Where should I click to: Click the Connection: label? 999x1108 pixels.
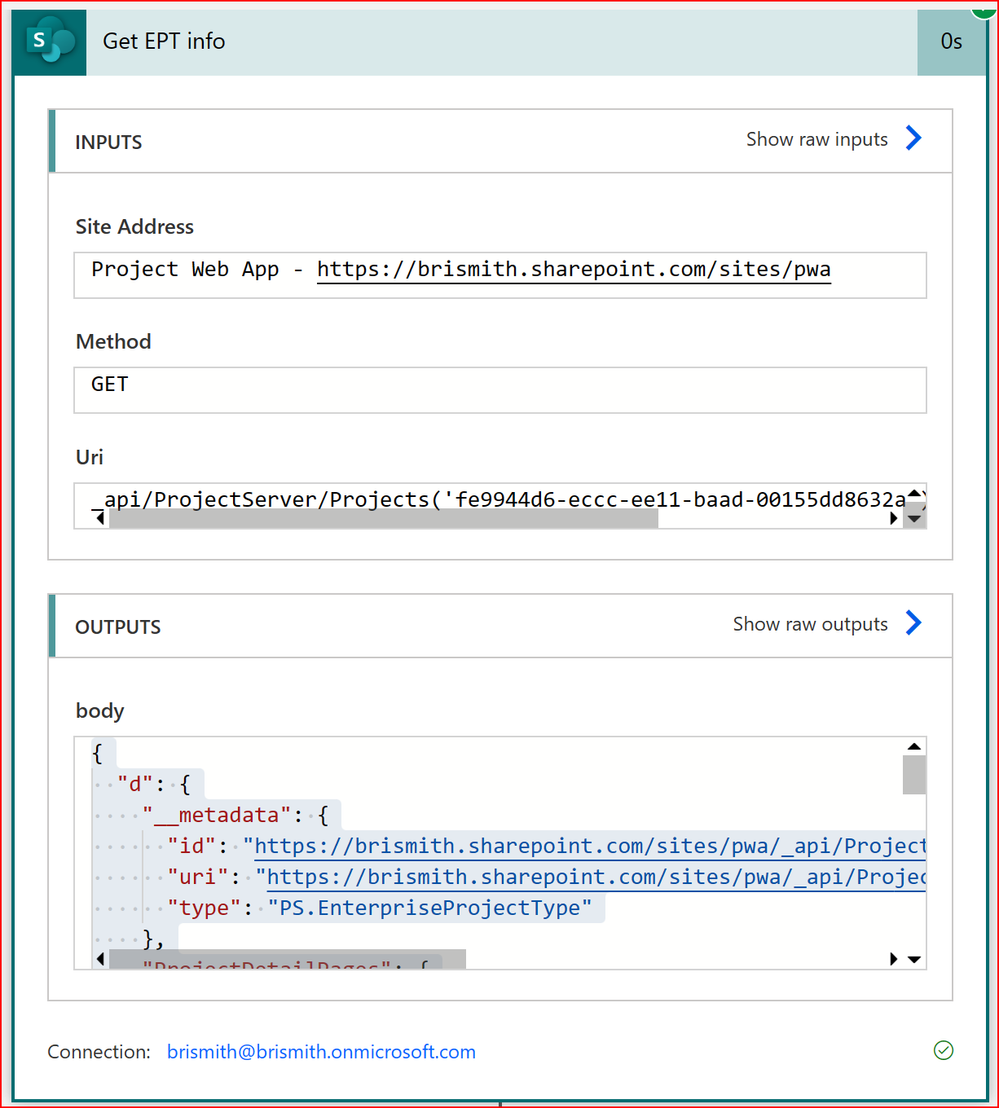[x=99, y=1051]
